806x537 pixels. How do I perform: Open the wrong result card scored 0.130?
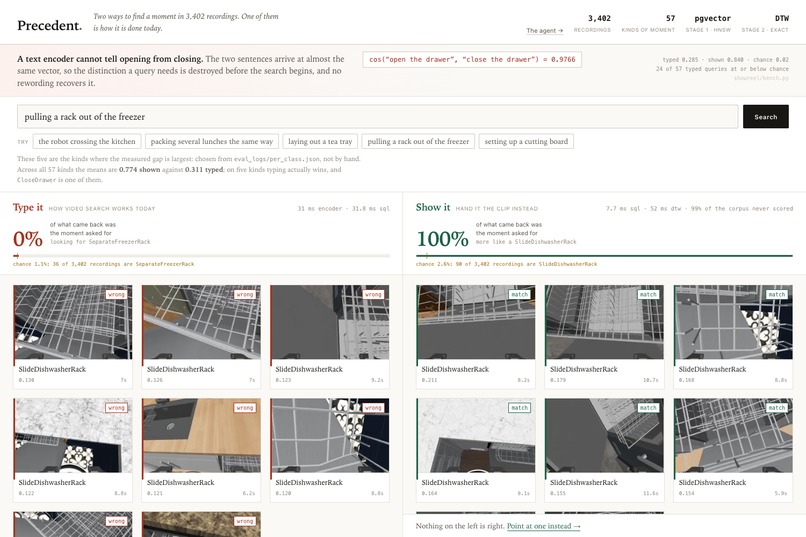[x=73, y=336]
